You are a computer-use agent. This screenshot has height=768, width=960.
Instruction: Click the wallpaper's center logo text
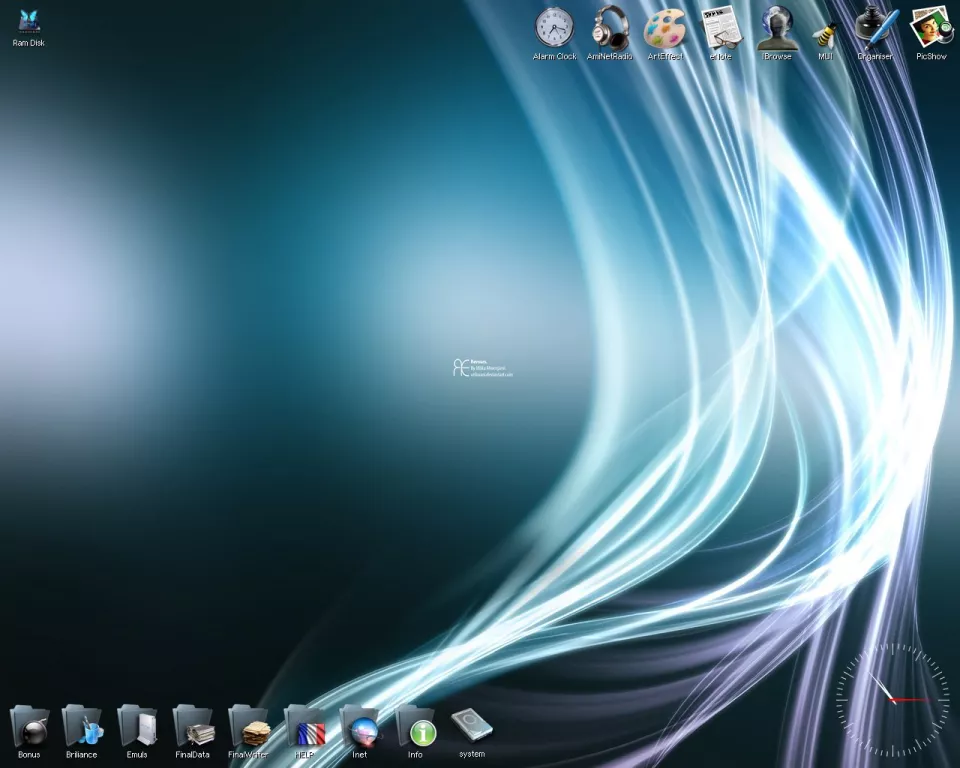482,368
